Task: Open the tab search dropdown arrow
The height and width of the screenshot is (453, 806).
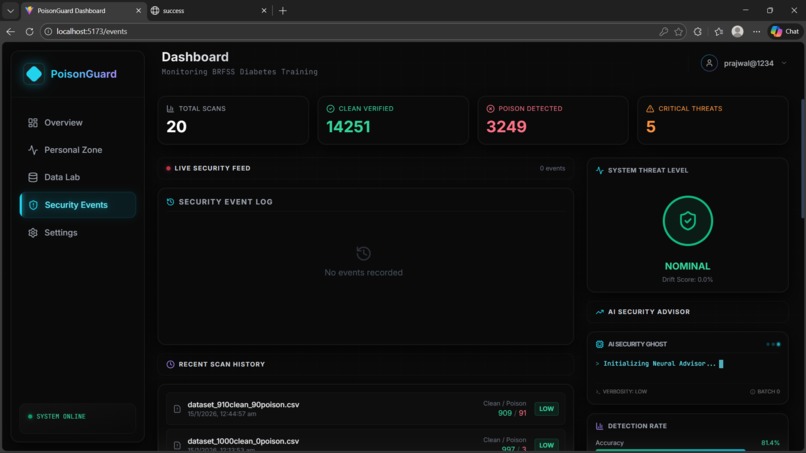Action: (10, 10)
